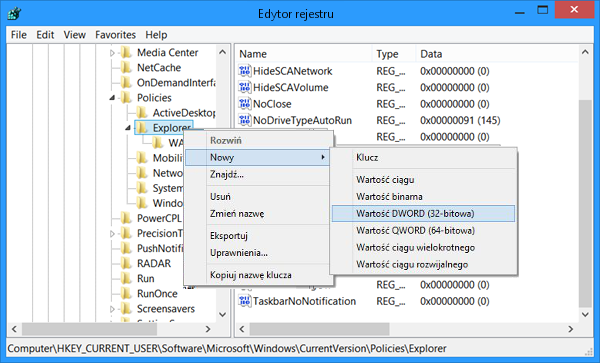
Task: Collapse the Explorer key
Action: click(x=128, y=128)
